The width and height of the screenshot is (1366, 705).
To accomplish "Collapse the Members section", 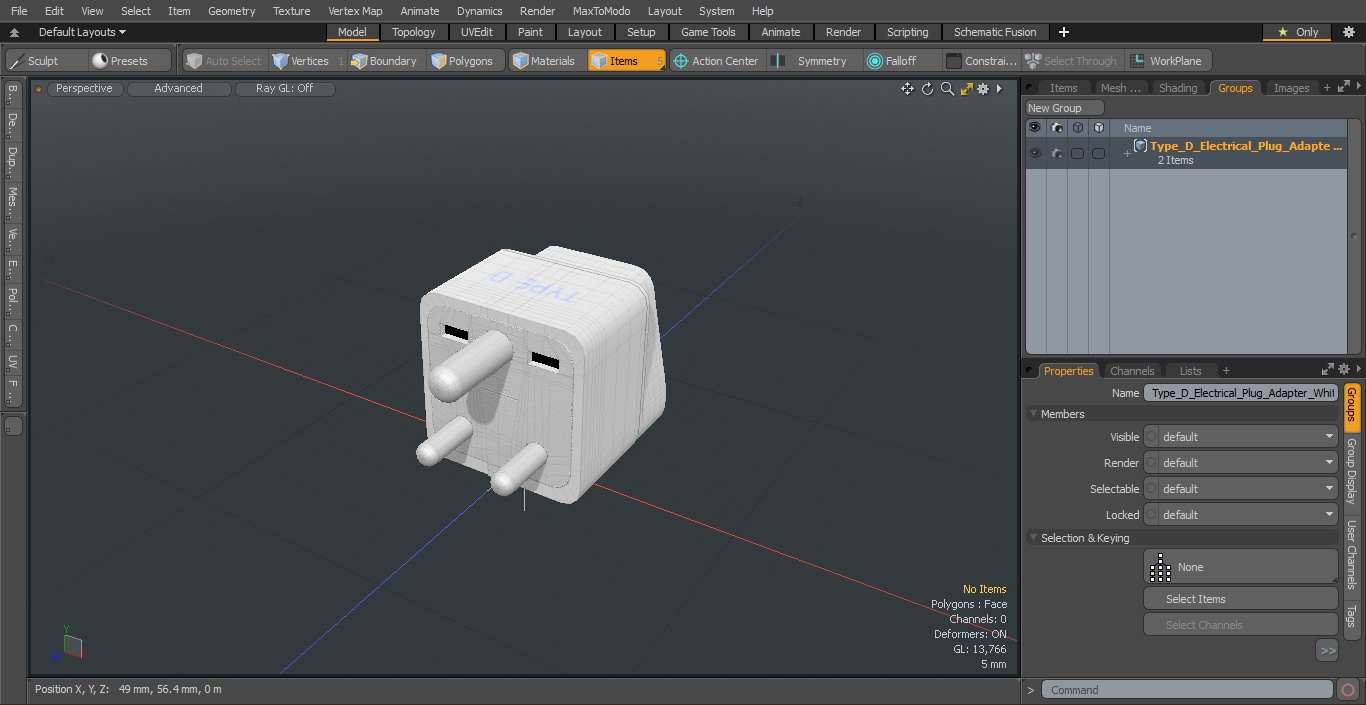I will (1033, 414).
